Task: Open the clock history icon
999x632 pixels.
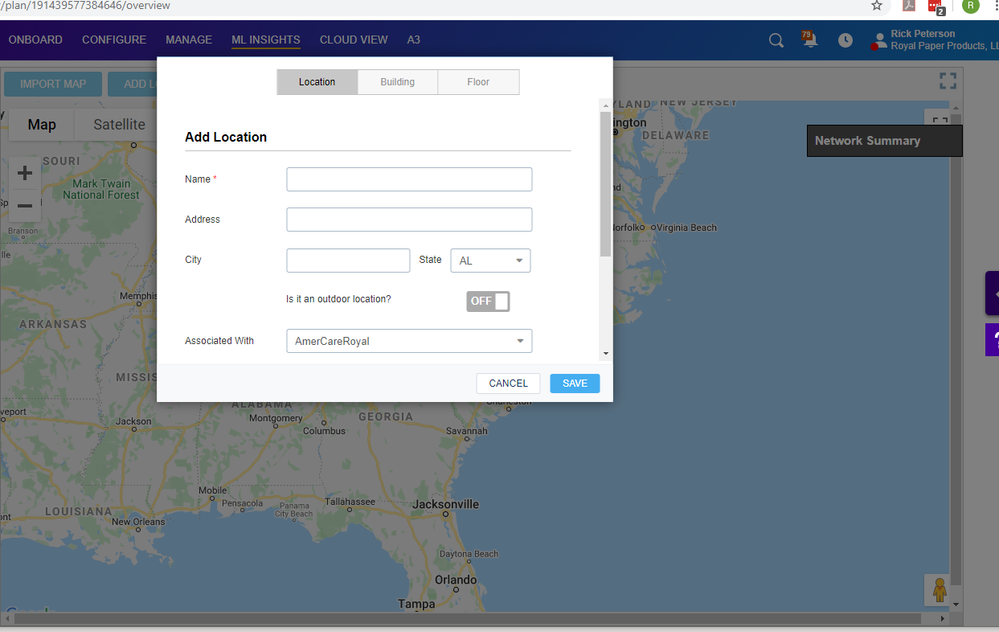Action: click(845, 40)
